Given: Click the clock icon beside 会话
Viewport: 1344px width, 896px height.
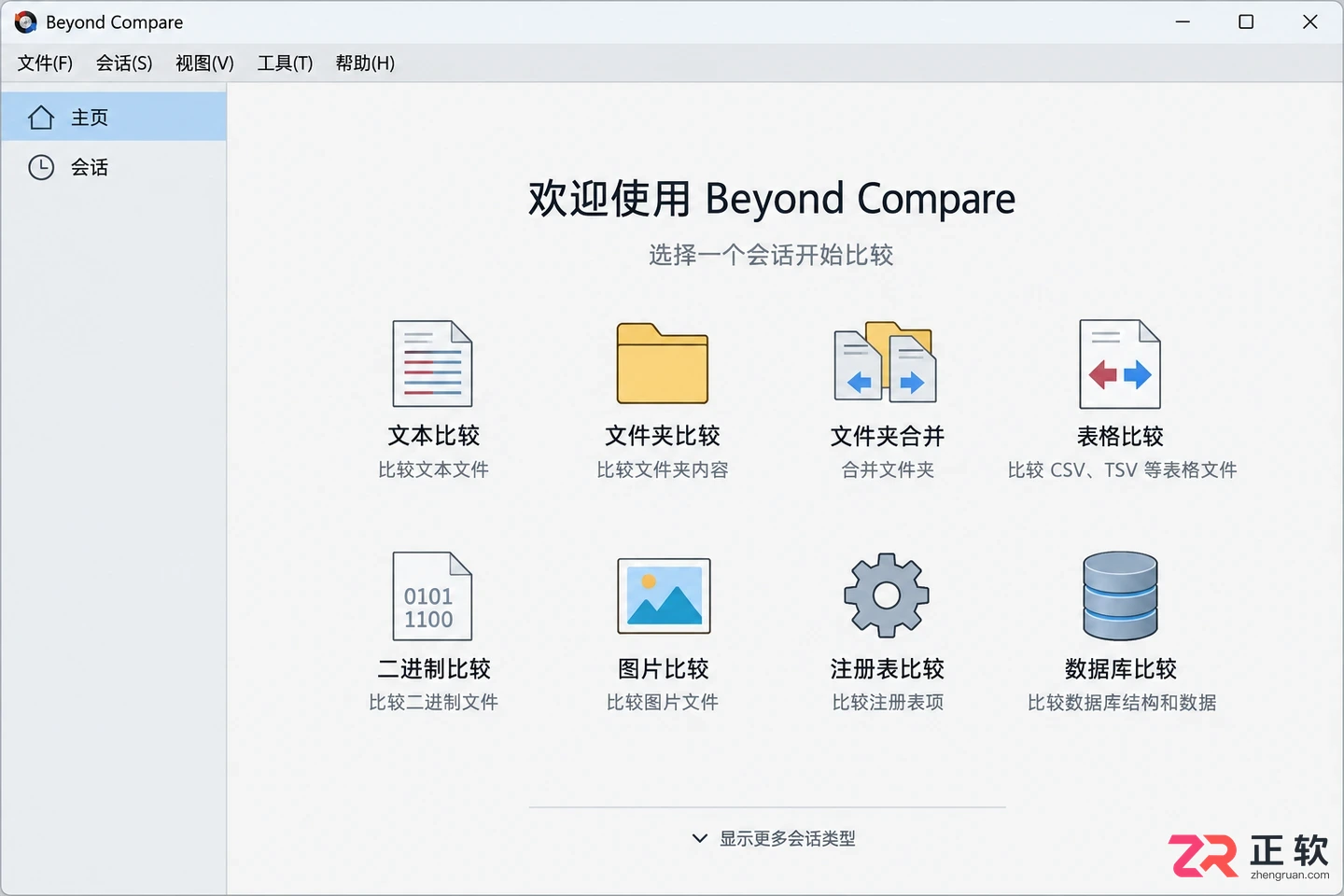Looking at the screenshot, I should (x=41, y=167).
